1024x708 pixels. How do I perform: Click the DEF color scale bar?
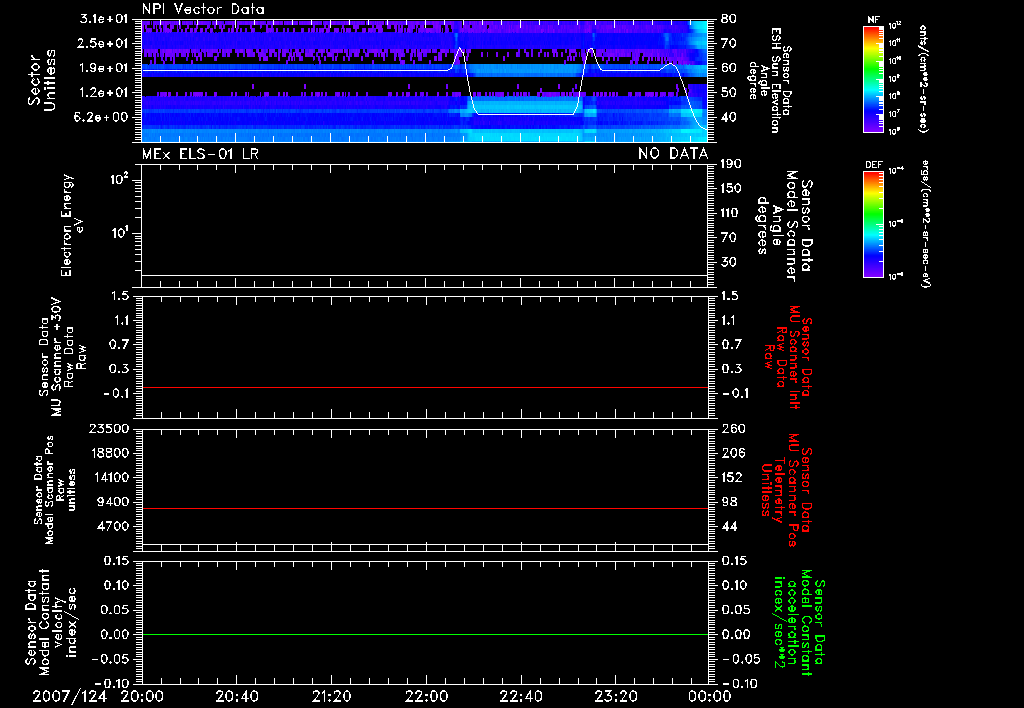(873, 224)
